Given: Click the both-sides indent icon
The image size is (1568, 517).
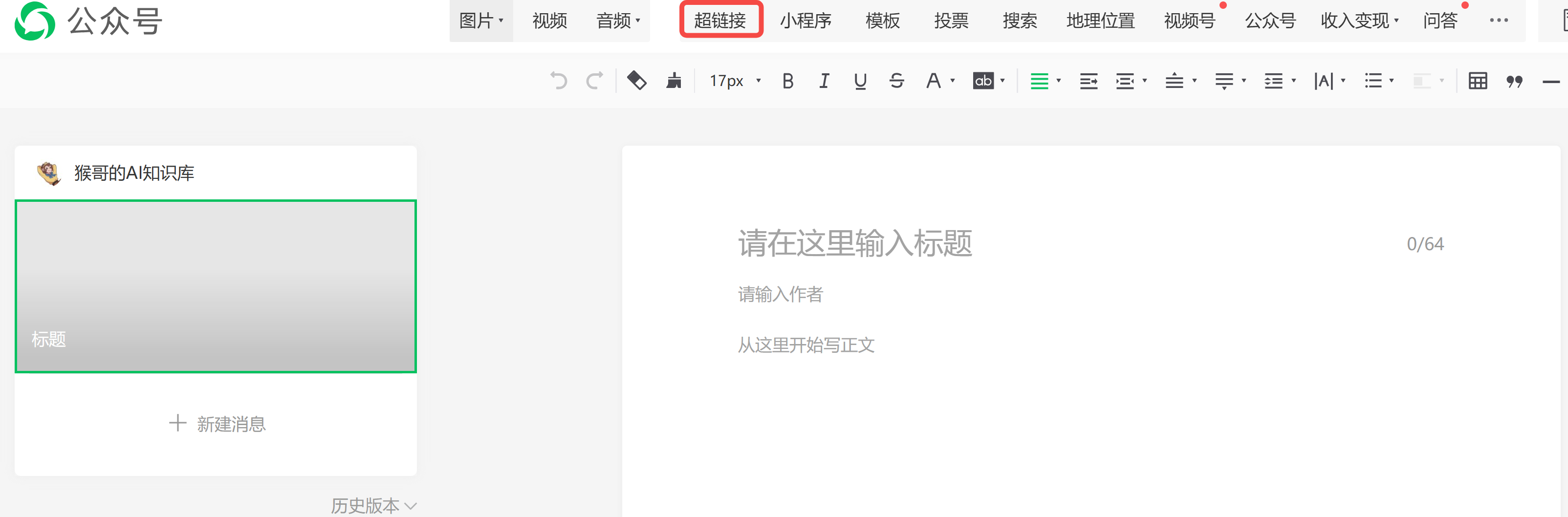Looking at the screenshot, I should point(1125,81).
